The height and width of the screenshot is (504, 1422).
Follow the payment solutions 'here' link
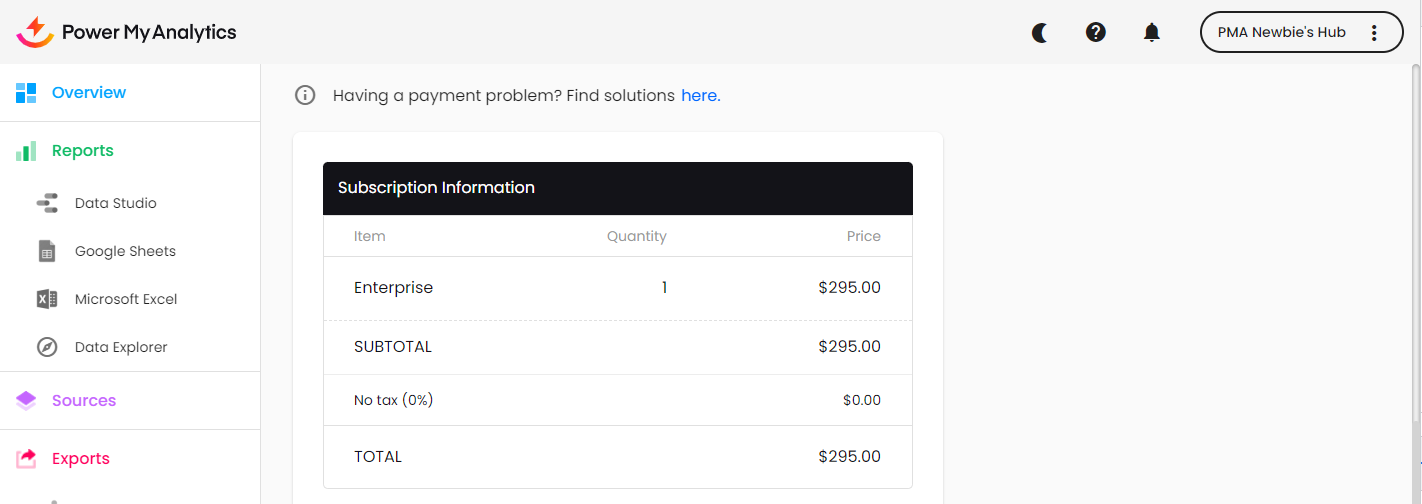pyautogui.click(x=700, y=96)
